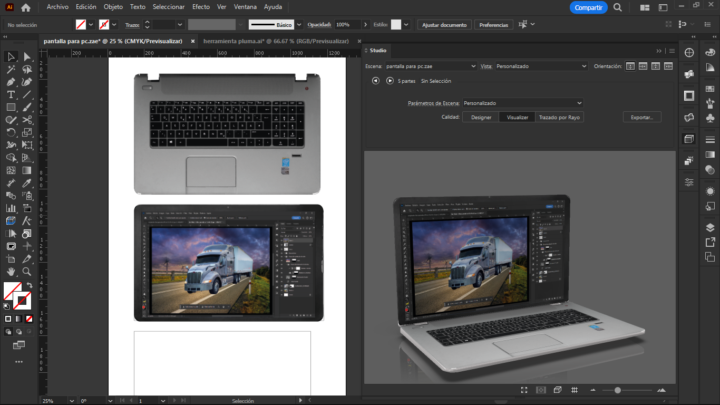Open the Archivo menu
This screenshot has height=405, width=720.
point(57,7)
